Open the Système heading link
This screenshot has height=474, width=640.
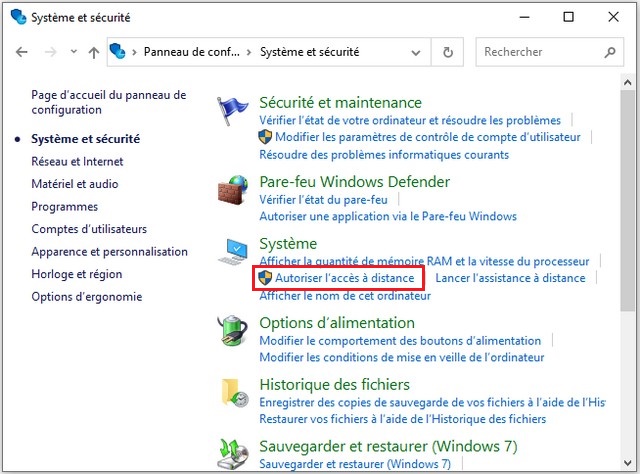[288, 244]
